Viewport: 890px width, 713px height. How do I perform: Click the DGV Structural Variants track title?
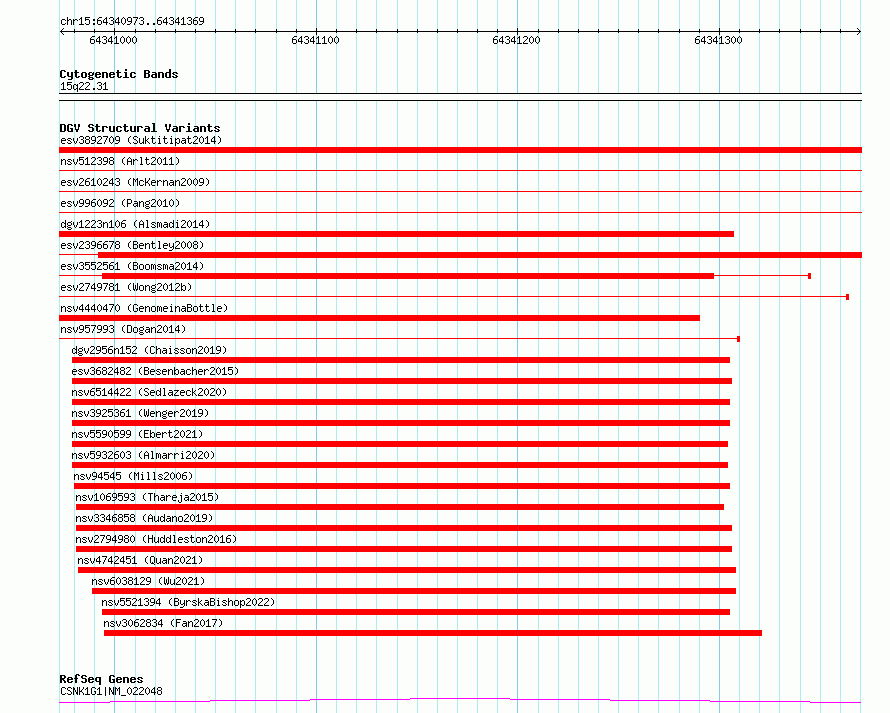[140, 128]
